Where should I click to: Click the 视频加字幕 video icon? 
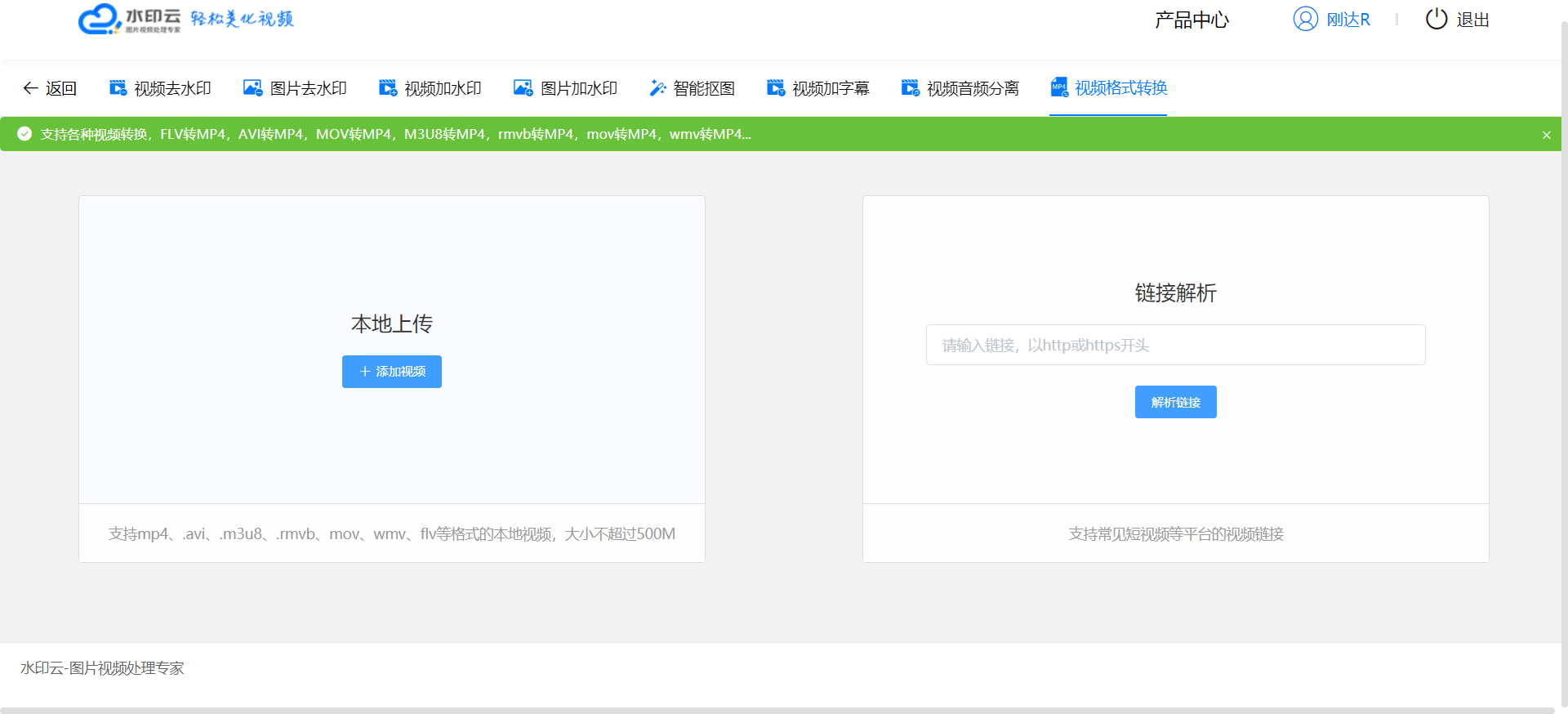click(x=776, y=88)
